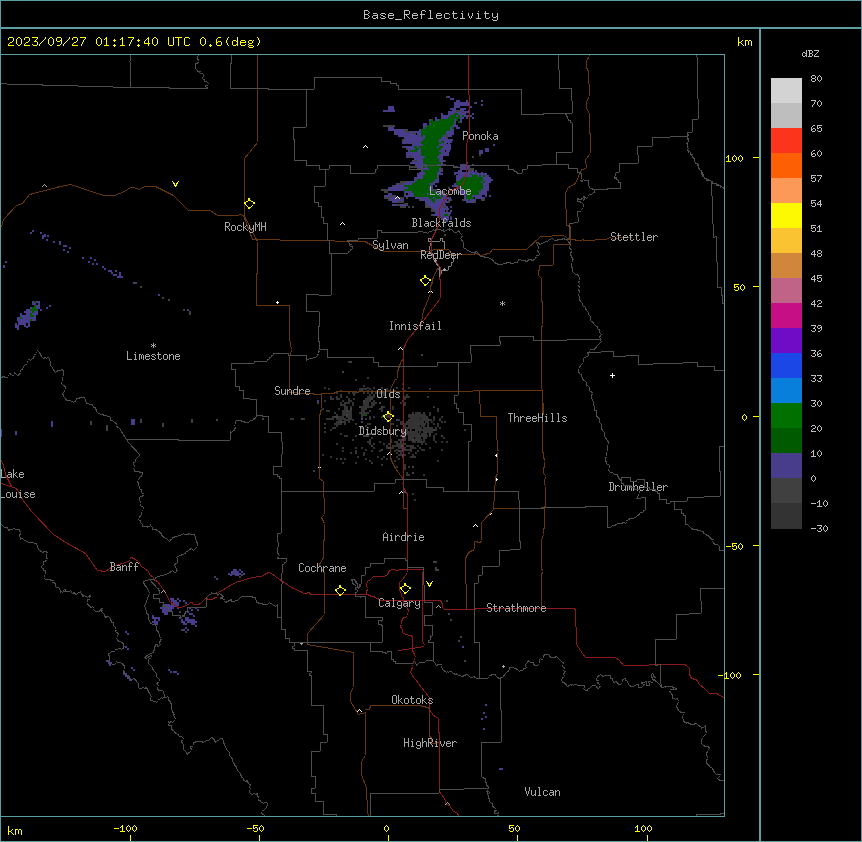Click the white plus marker north of Drumheller
The height and width of the screenshot is (842, 862).
point(612,375)
